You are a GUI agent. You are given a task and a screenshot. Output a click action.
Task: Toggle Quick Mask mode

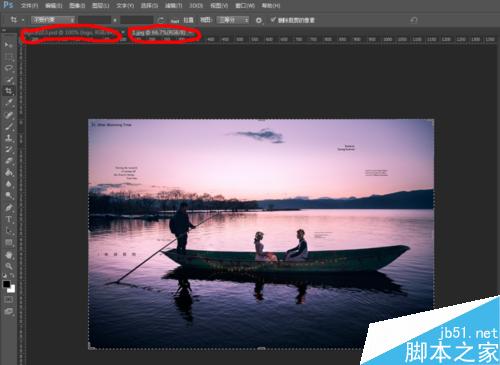(9, 300)
